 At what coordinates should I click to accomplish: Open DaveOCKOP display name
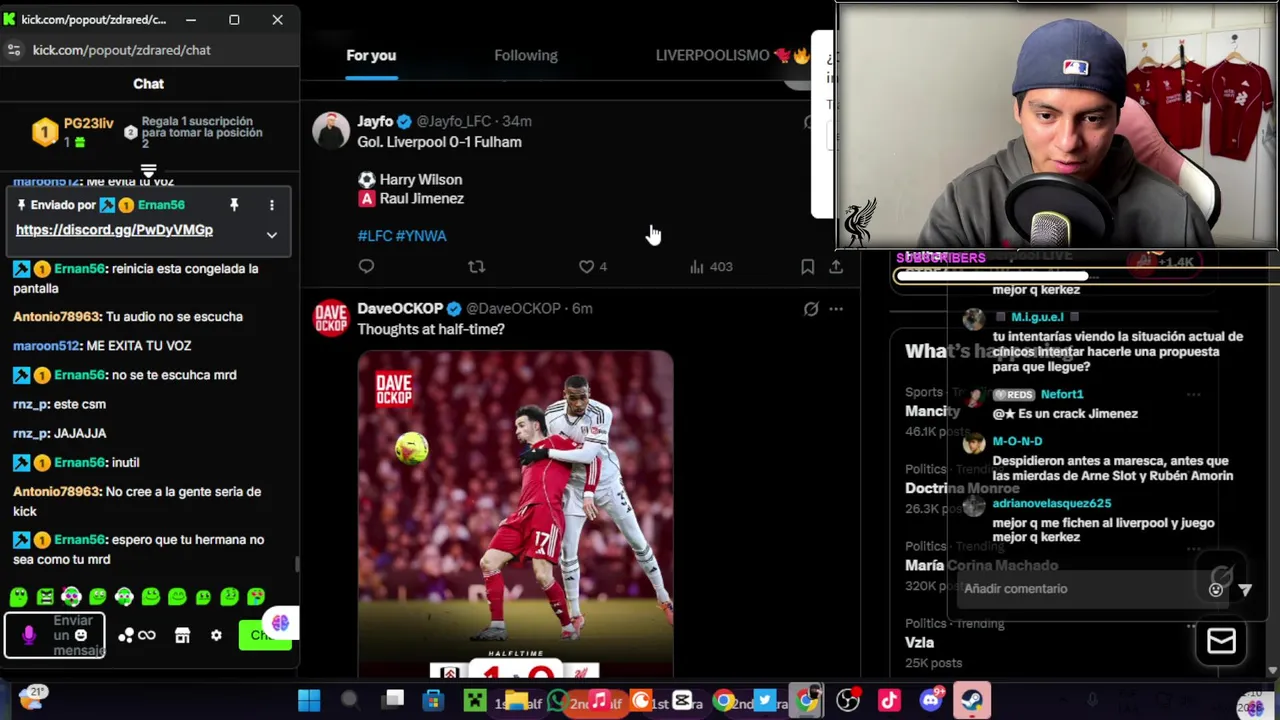click(x=400, y=308)
